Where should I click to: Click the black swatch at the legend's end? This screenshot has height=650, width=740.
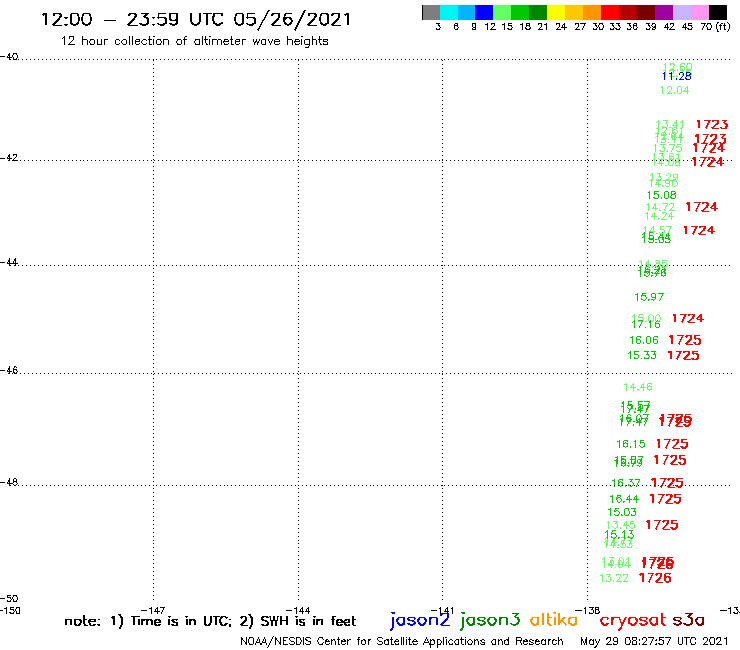[718, 12]
